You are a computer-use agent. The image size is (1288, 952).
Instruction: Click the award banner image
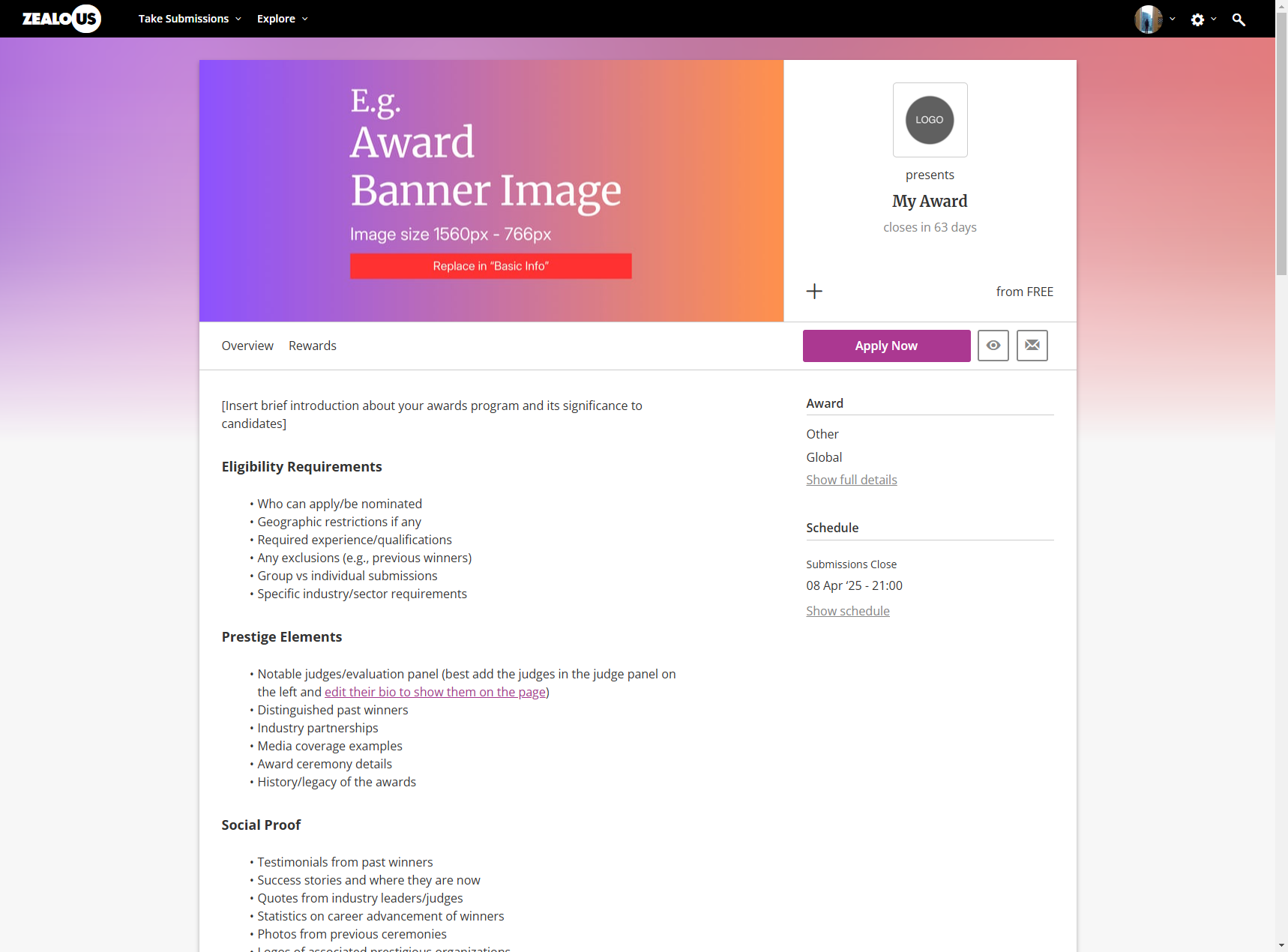491,190
